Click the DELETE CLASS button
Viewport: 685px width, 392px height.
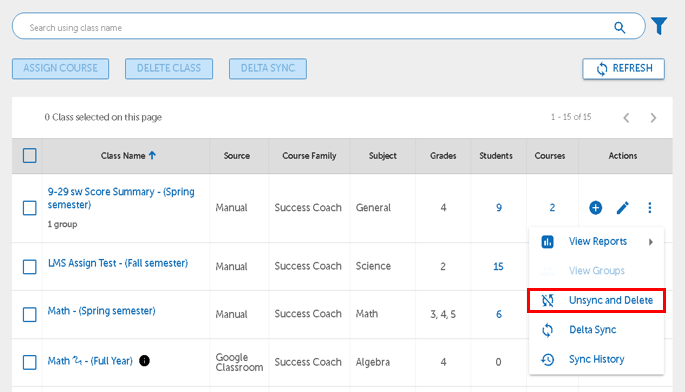click(169, 69)
